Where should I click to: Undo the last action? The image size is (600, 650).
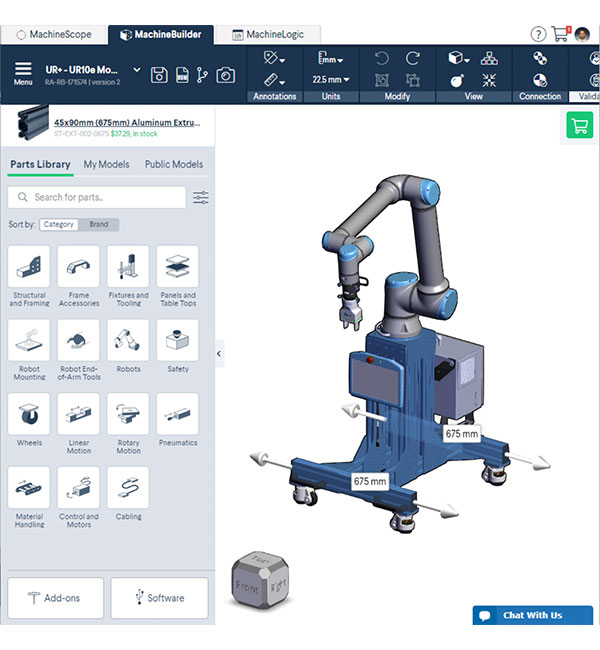pyautogui.click(x=381, y=58)
